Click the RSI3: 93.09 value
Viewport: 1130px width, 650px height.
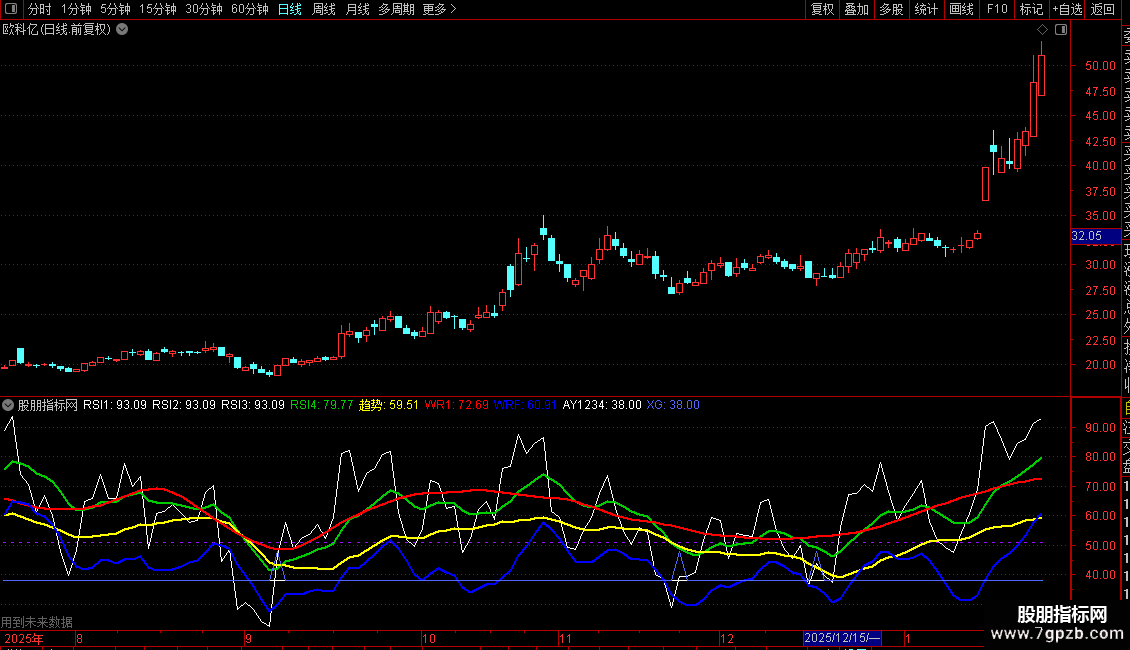tap(253, 405)
